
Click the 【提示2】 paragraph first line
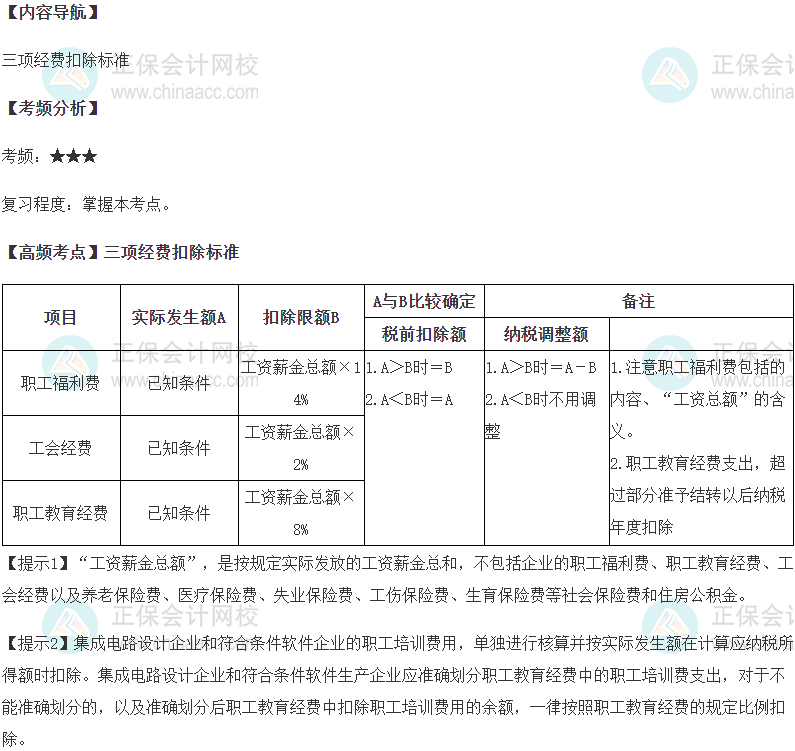pos(398,643)
